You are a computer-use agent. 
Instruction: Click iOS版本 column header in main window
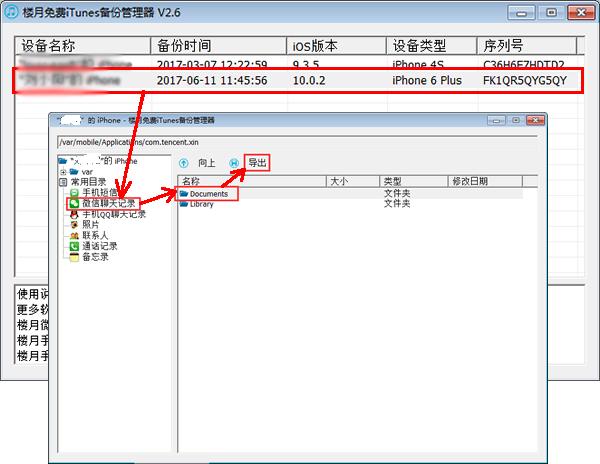[x=337, y=46]
